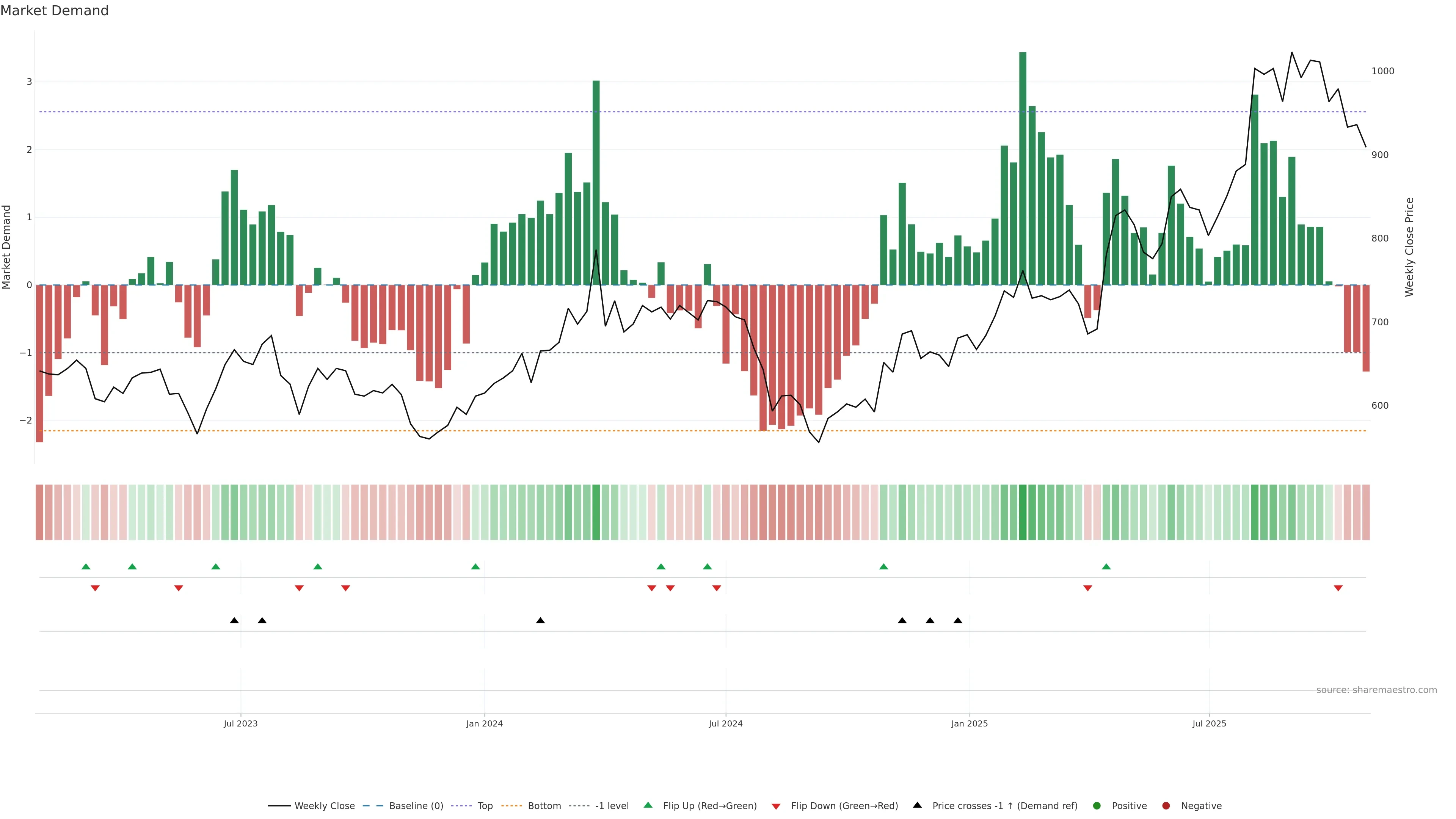
Task: Click the tallest green demand bar
Action: [1023, 169]
